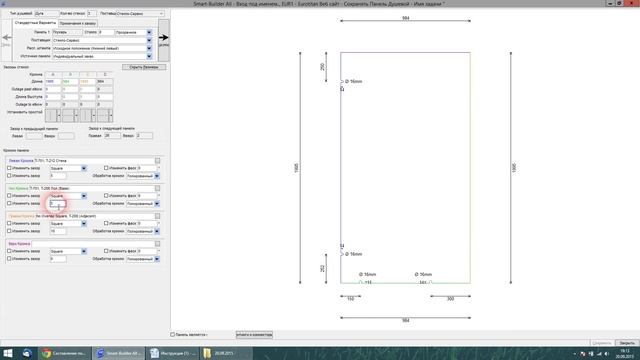This screenshot has width=640, height=360.
Task: Open the Панель 1 glass type dropdown arrow
Action: pos(149,32)
